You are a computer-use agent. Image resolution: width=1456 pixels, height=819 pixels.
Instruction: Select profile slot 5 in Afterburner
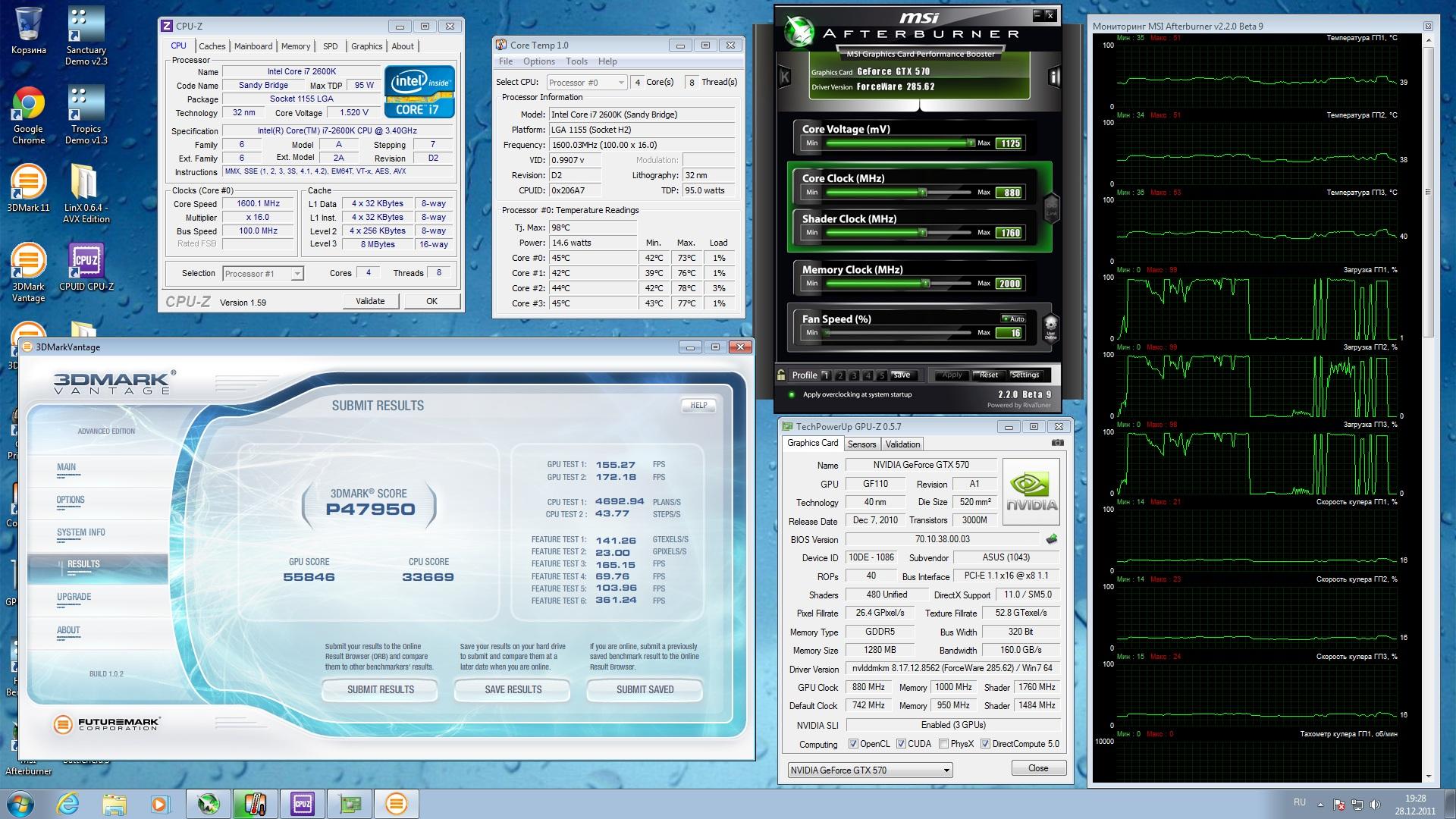[882, 375]
